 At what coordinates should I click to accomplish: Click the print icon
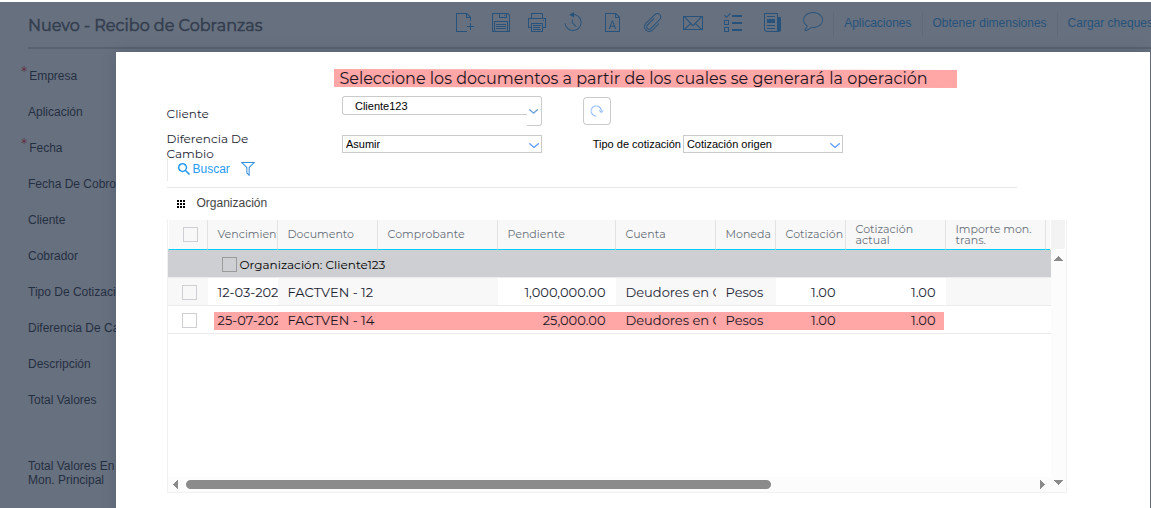[537, 23]
